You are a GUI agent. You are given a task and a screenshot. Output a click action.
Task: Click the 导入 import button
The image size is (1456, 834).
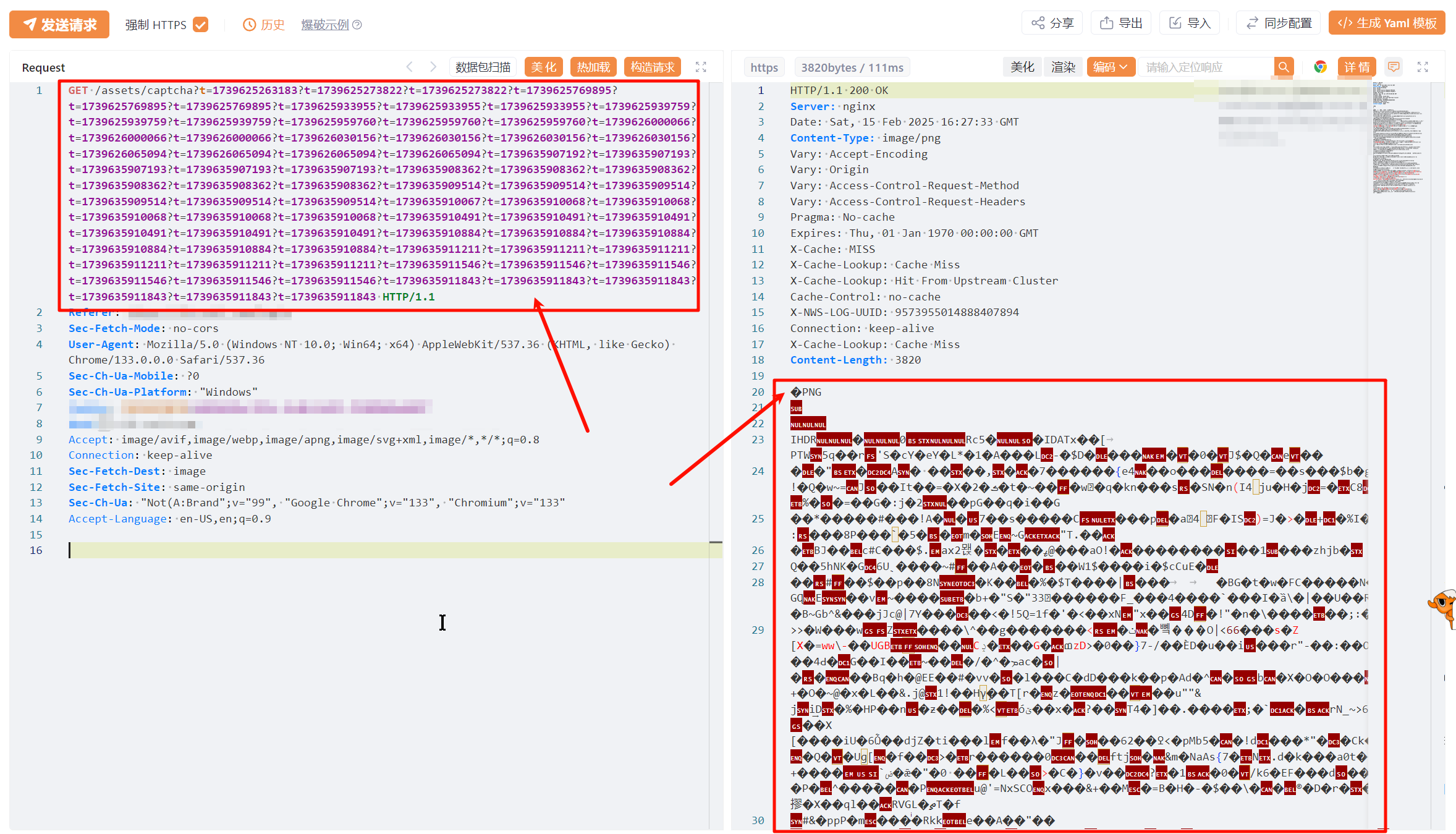(1190, 23)
